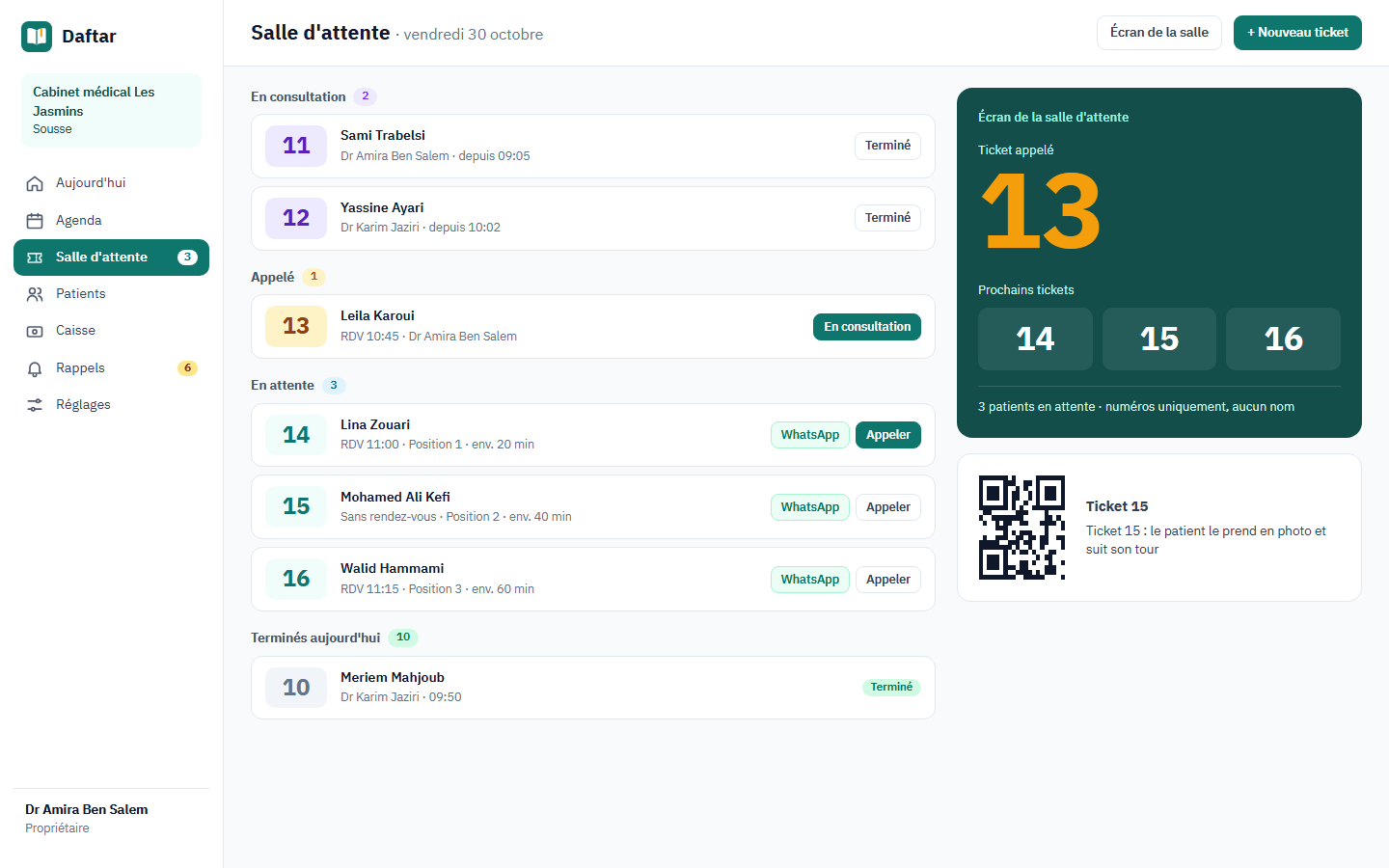Screen dimensions: 1389x868
Task: Click the Patients people icon
Action: point(35,294)
